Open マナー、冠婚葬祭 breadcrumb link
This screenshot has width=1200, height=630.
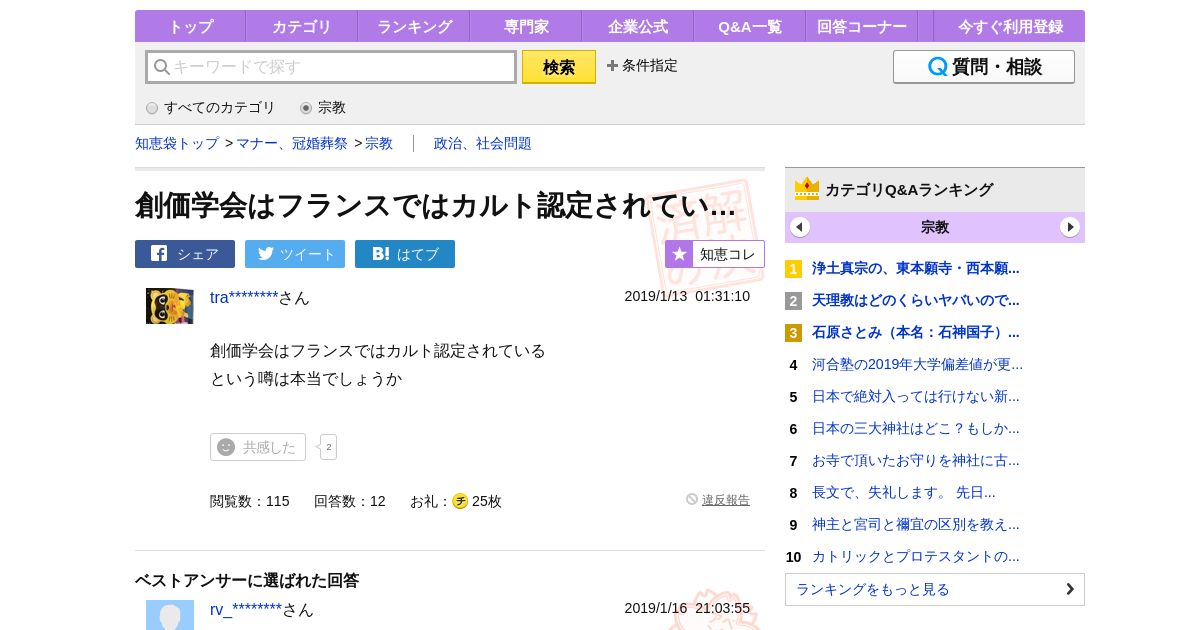coord(292,143)
